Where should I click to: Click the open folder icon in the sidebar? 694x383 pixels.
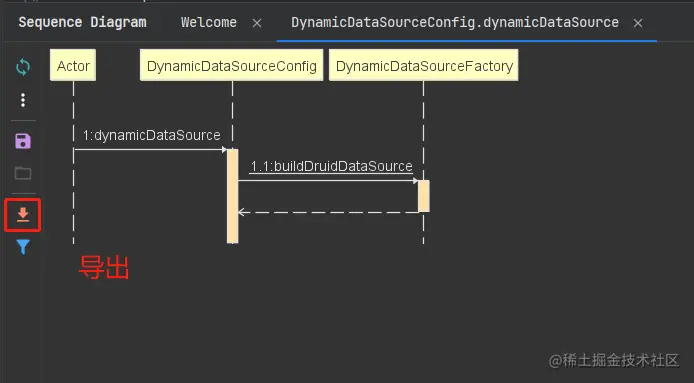[23, 173]
